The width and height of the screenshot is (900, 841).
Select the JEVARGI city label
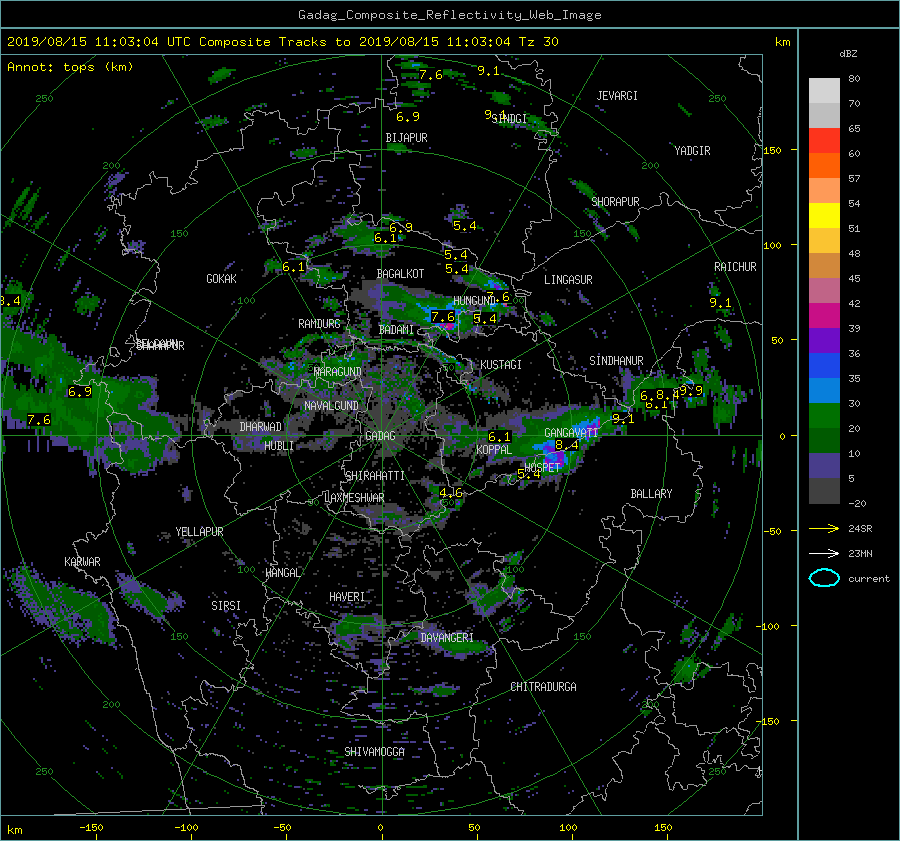tap(617, 96)
